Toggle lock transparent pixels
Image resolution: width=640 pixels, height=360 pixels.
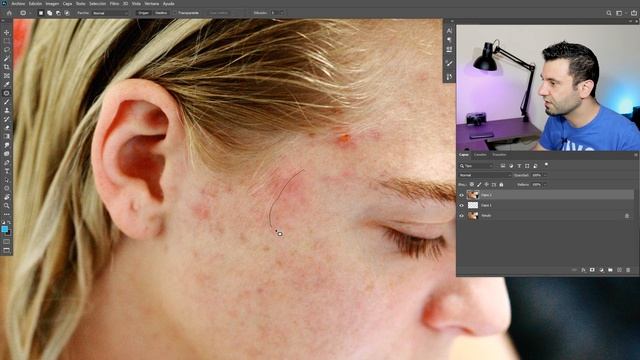tap(471, 185)
